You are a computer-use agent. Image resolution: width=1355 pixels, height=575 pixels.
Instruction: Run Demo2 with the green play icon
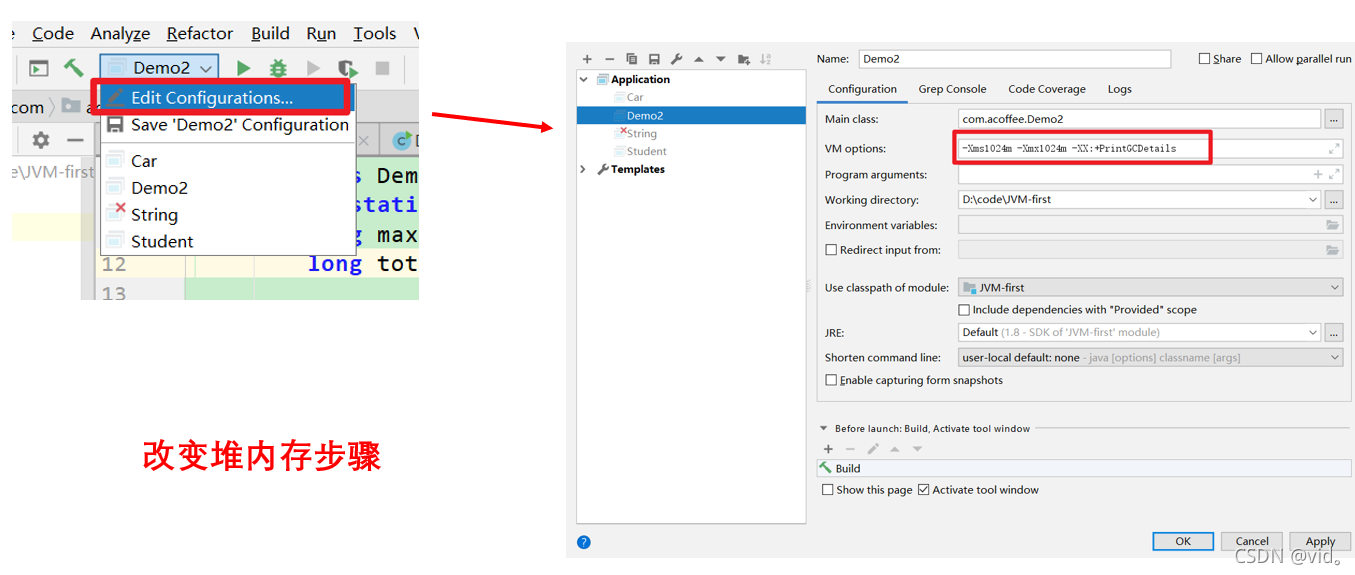[243, 68]
